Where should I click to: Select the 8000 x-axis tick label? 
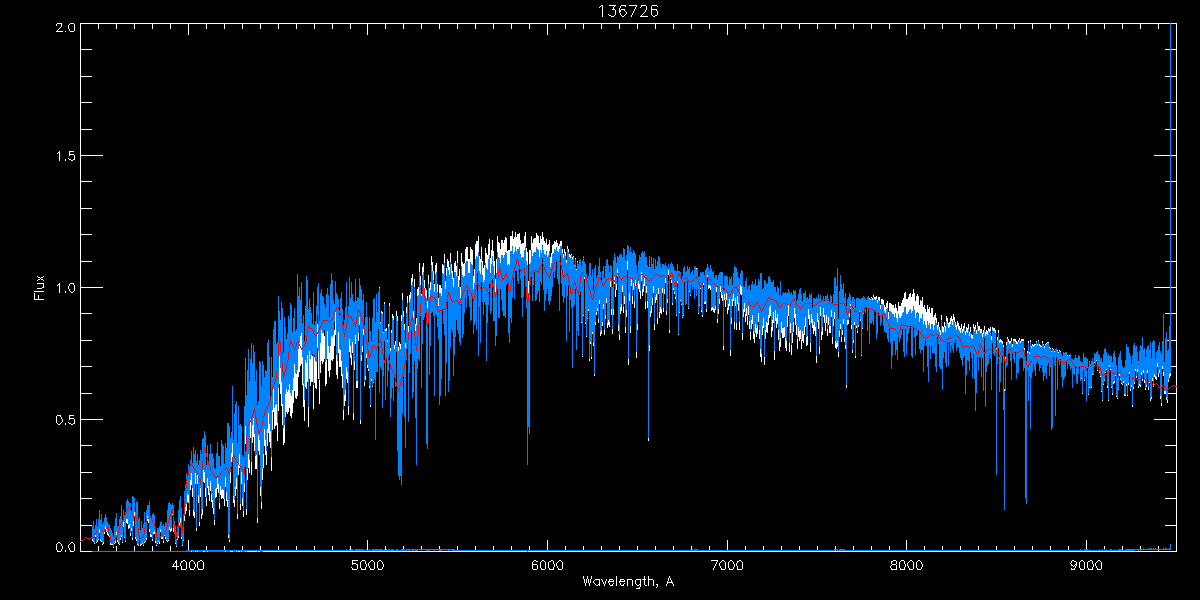click(907, 564)
